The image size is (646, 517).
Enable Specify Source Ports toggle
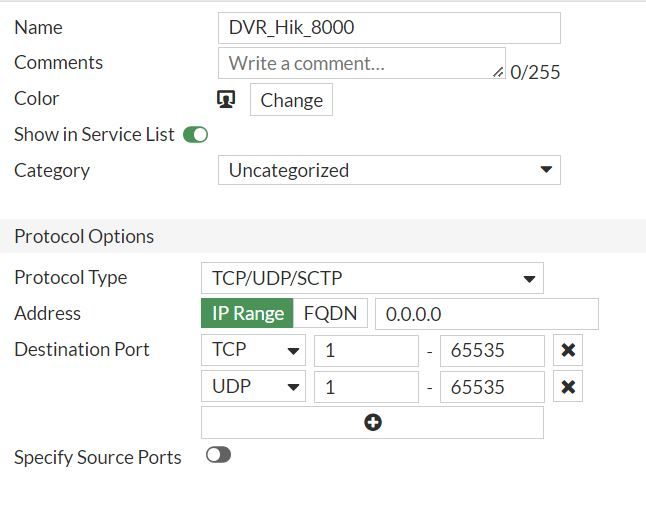click(218, 455)
